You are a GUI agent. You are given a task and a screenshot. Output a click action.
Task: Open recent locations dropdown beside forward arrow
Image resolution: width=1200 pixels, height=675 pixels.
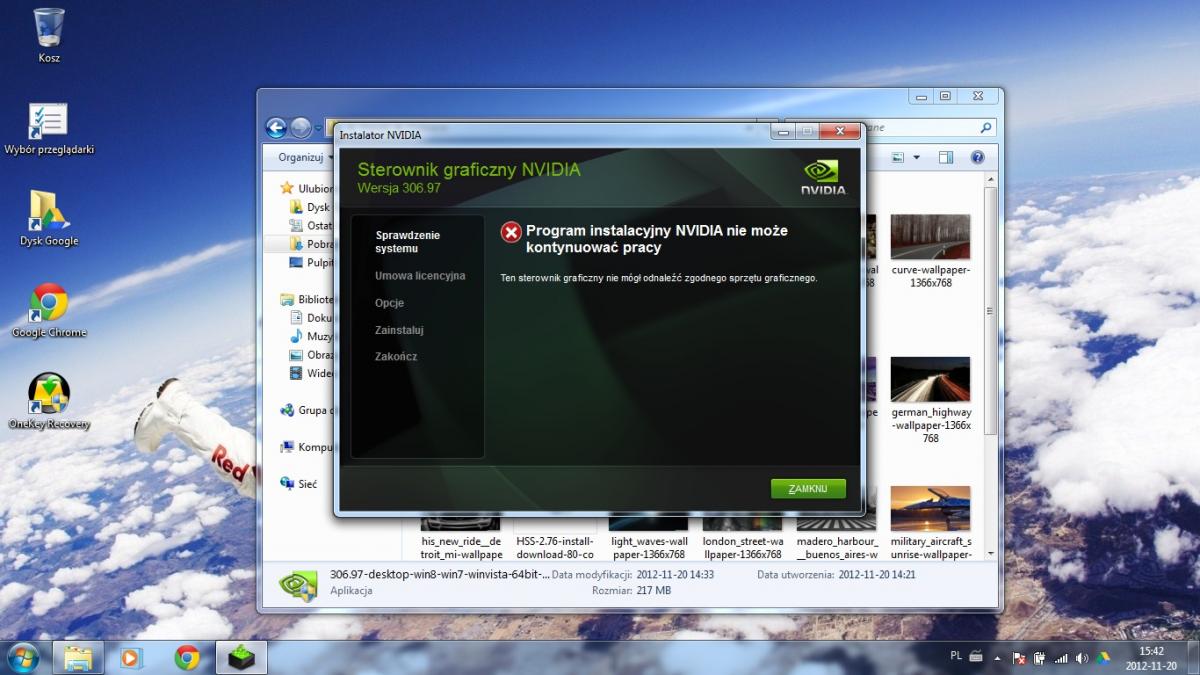(319, 128)
